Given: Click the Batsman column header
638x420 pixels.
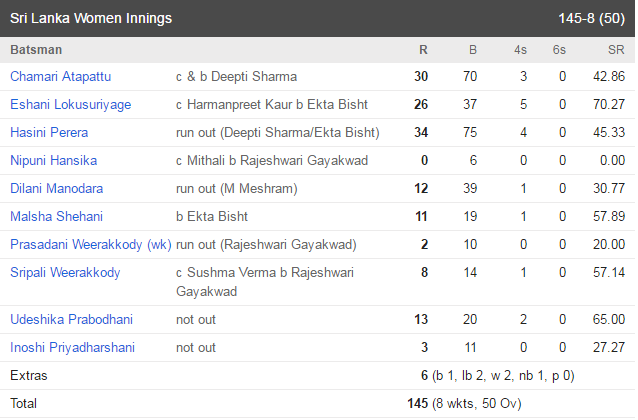Looking at the screenshot, I should pos(36,50).
